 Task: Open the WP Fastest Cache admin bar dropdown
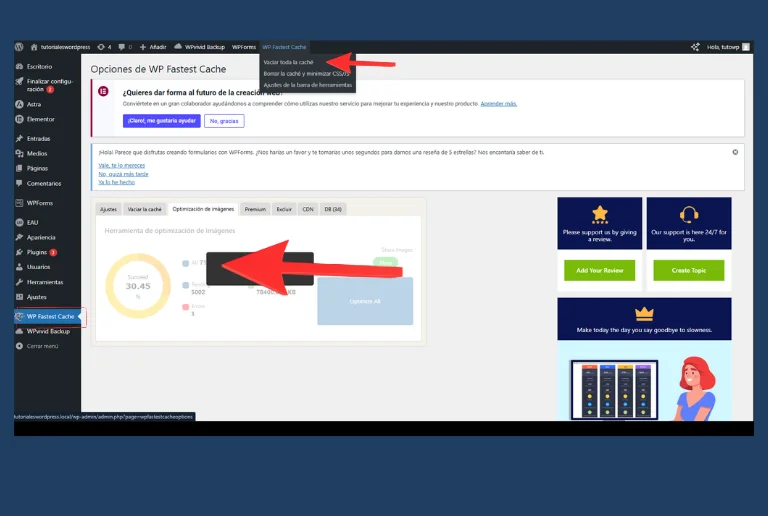(x=285, y=47)
